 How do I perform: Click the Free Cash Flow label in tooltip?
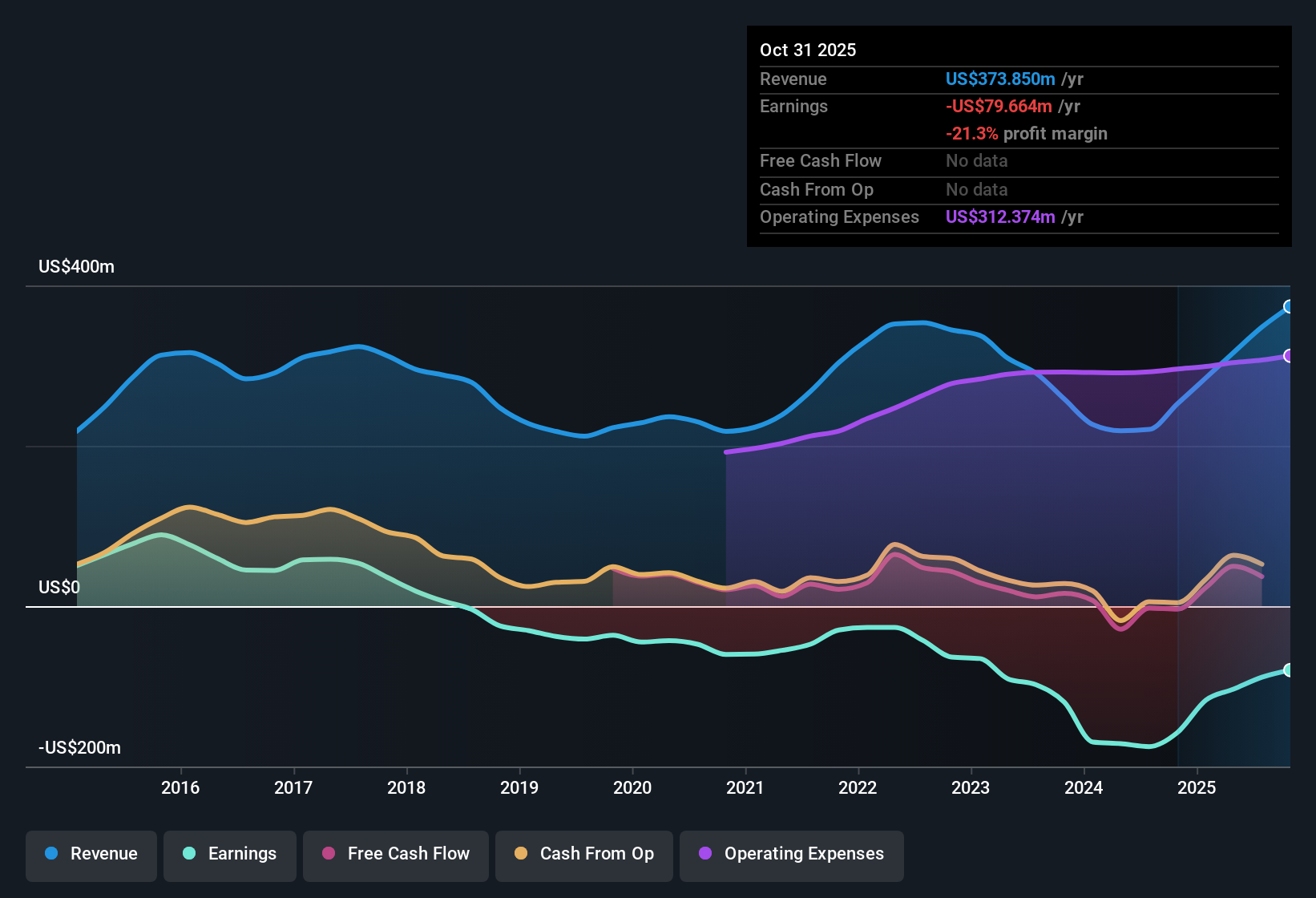point(821,160)
